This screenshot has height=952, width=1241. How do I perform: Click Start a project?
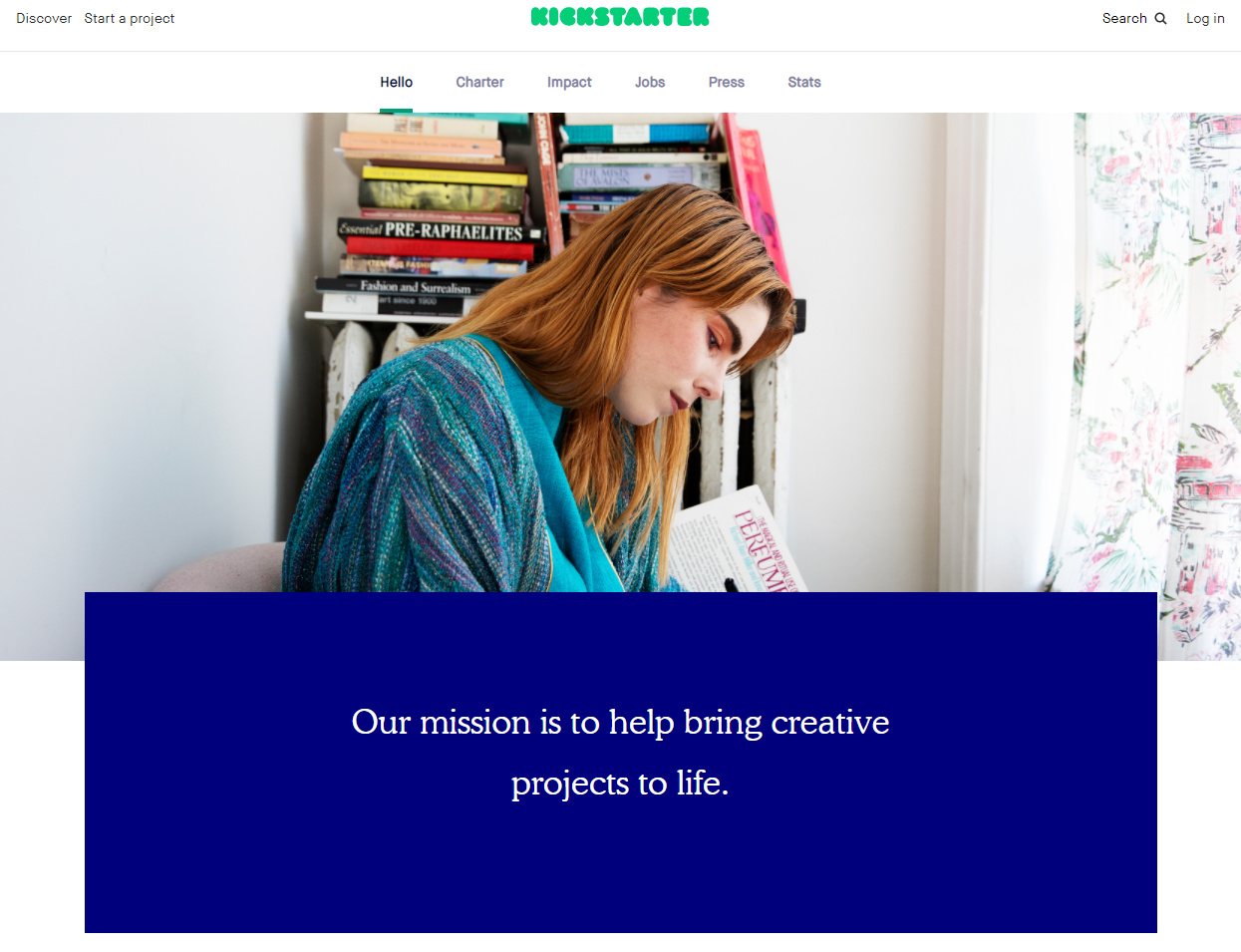point(130,18)
